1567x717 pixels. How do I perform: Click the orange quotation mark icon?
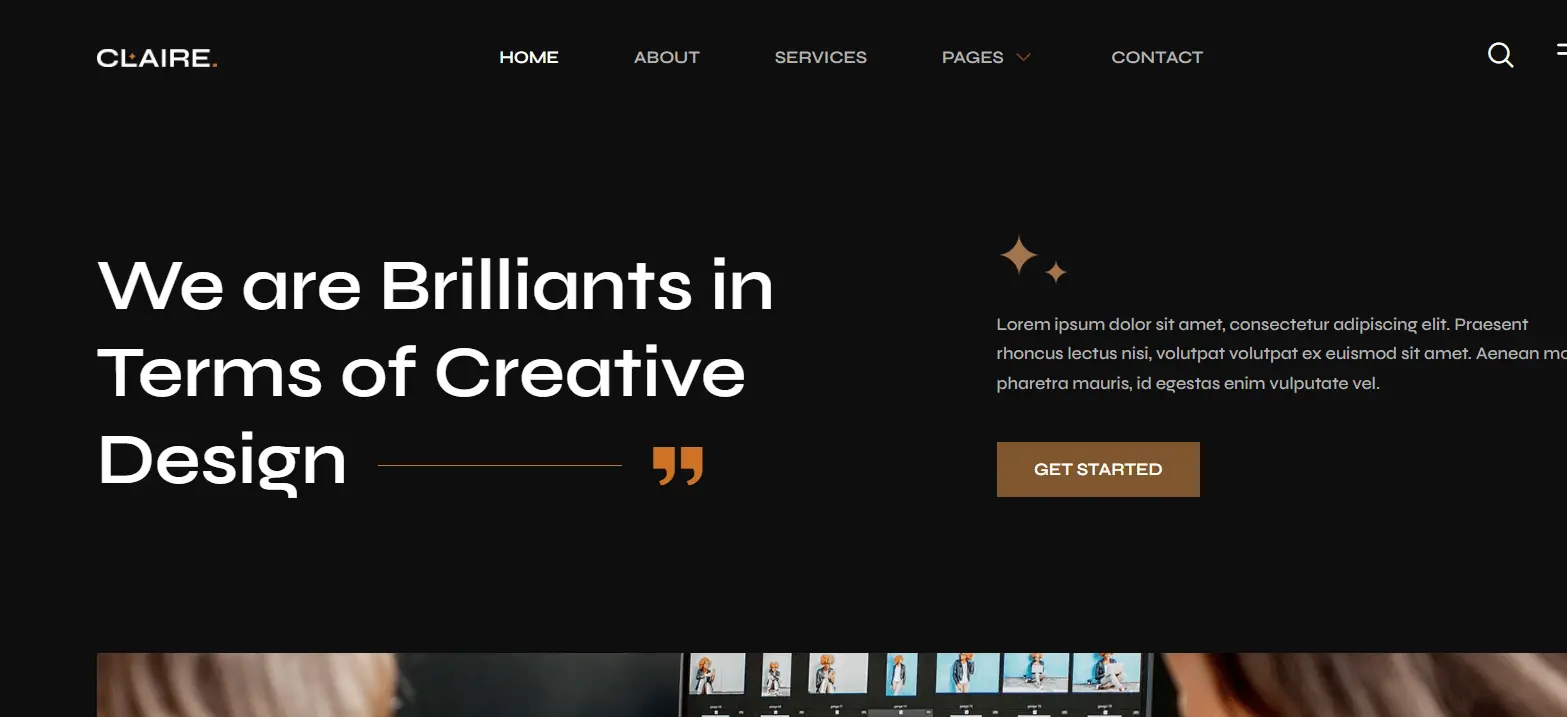tap(678, 466)
